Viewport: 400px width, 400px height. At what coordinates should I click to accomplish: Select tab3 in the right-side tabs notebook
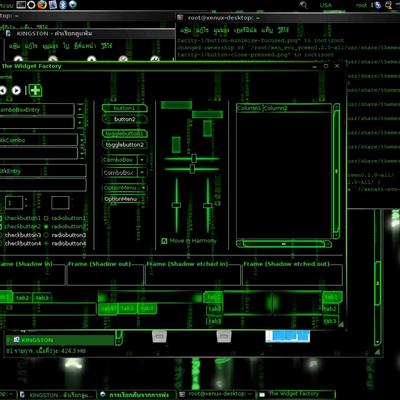[x=330, y=321]
